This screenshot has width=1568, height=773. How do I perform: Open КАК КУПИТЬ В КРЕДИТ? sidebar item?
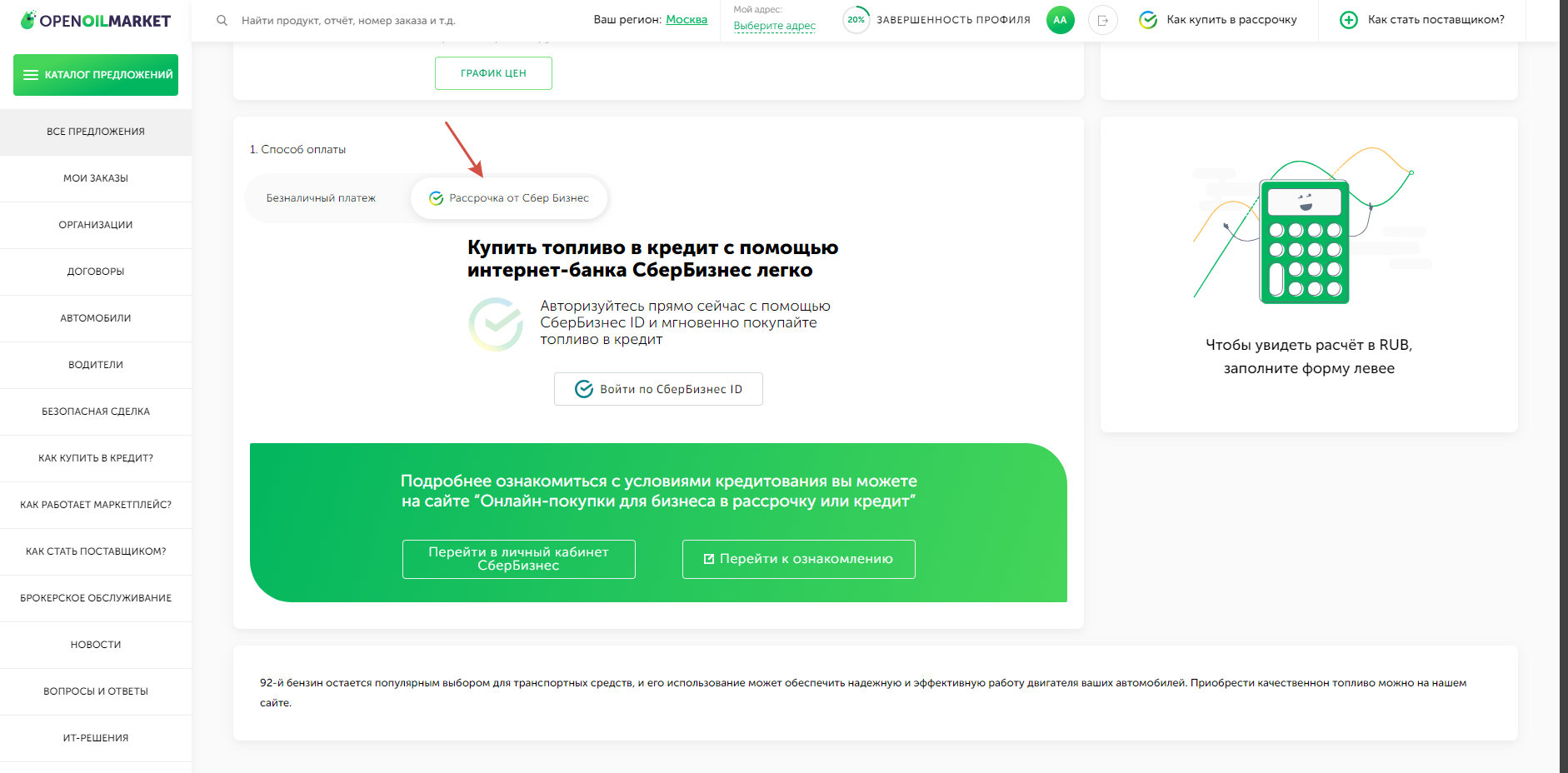pos(96,458)
